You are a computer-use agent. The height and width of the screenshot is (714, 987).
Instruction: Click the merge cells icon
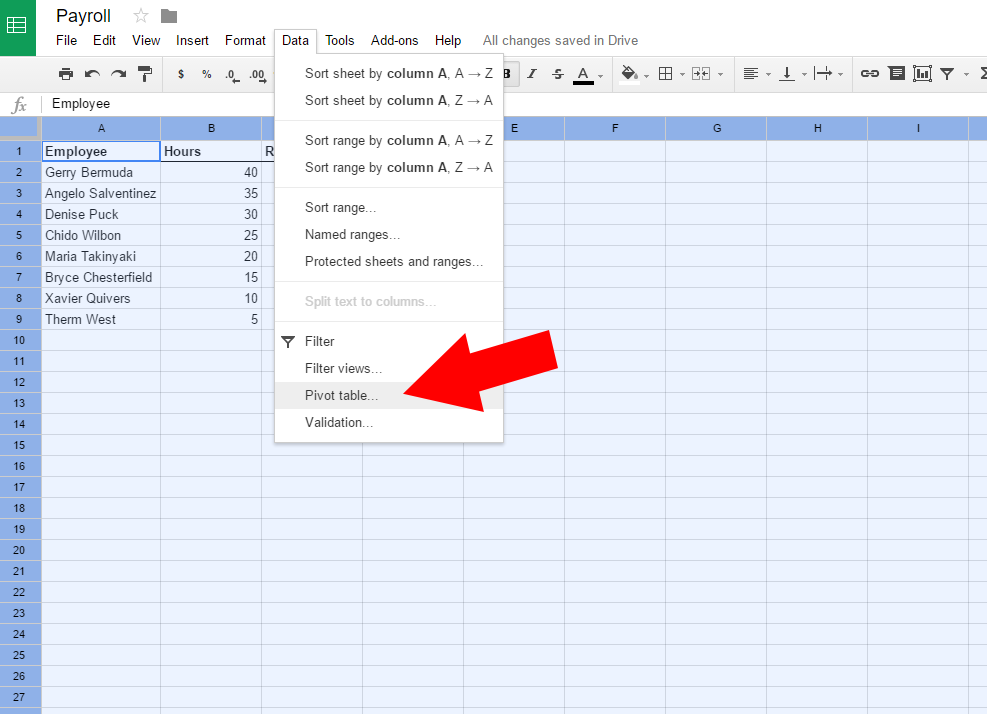(701, 74)
